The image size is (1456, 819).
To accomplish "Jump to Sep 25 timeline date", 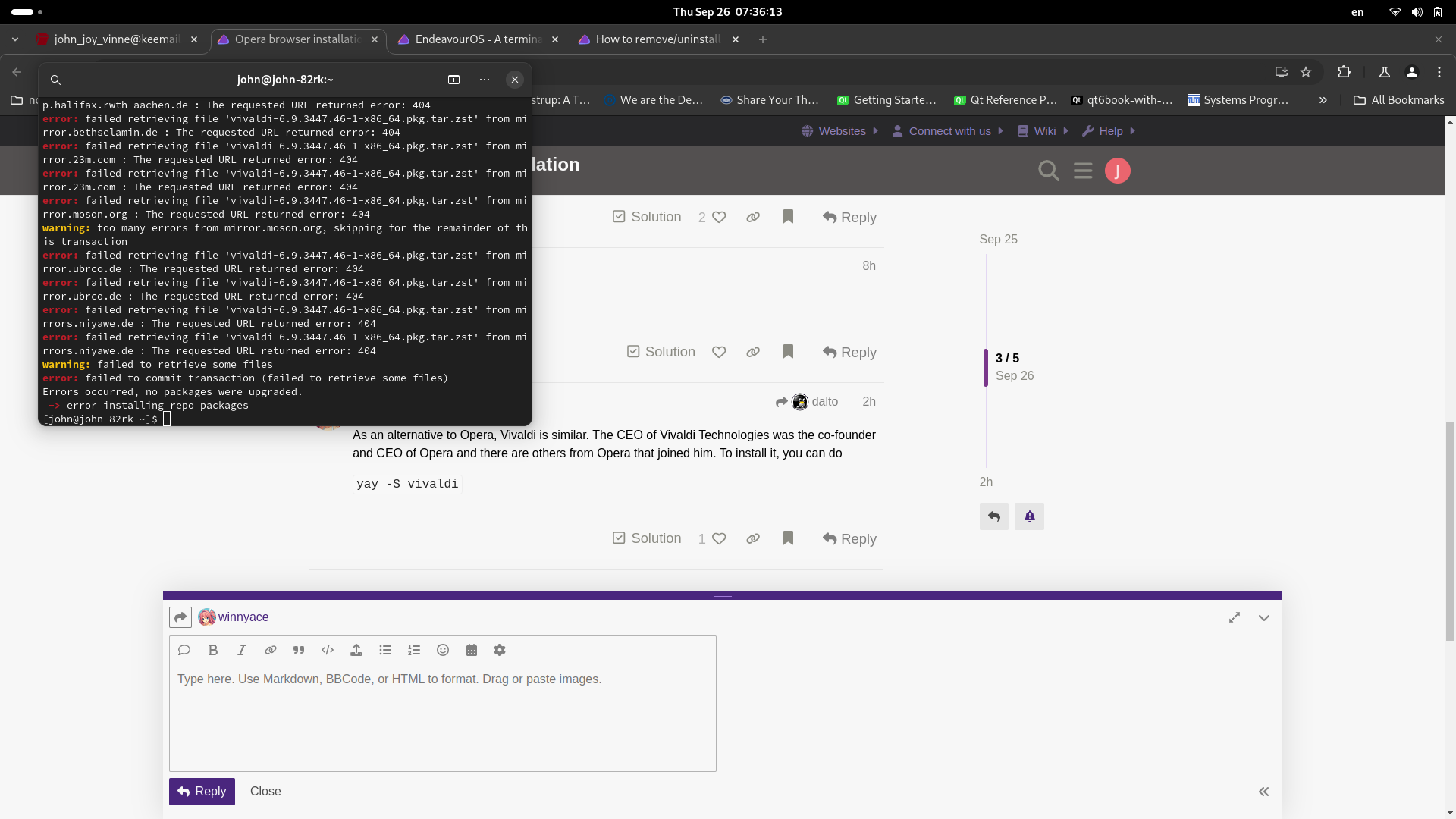I will (998, 240).
